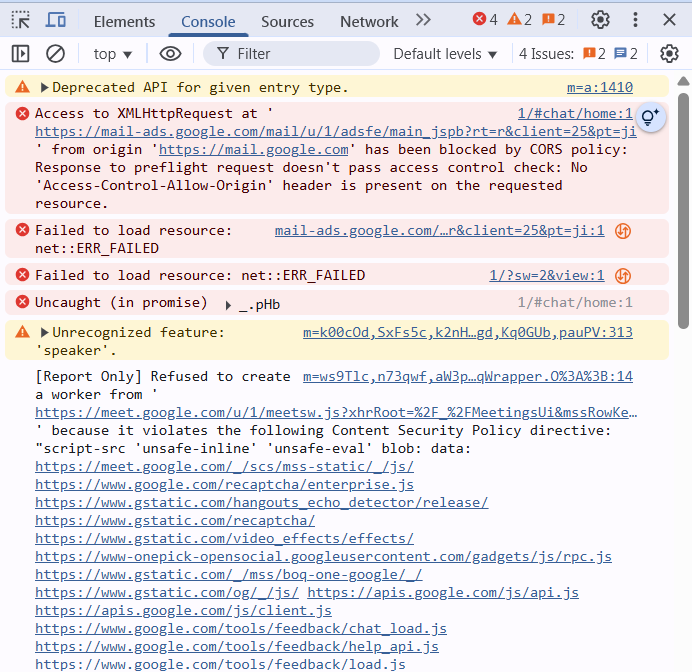Open DevTools settings gear in top bar

[600, 20]
